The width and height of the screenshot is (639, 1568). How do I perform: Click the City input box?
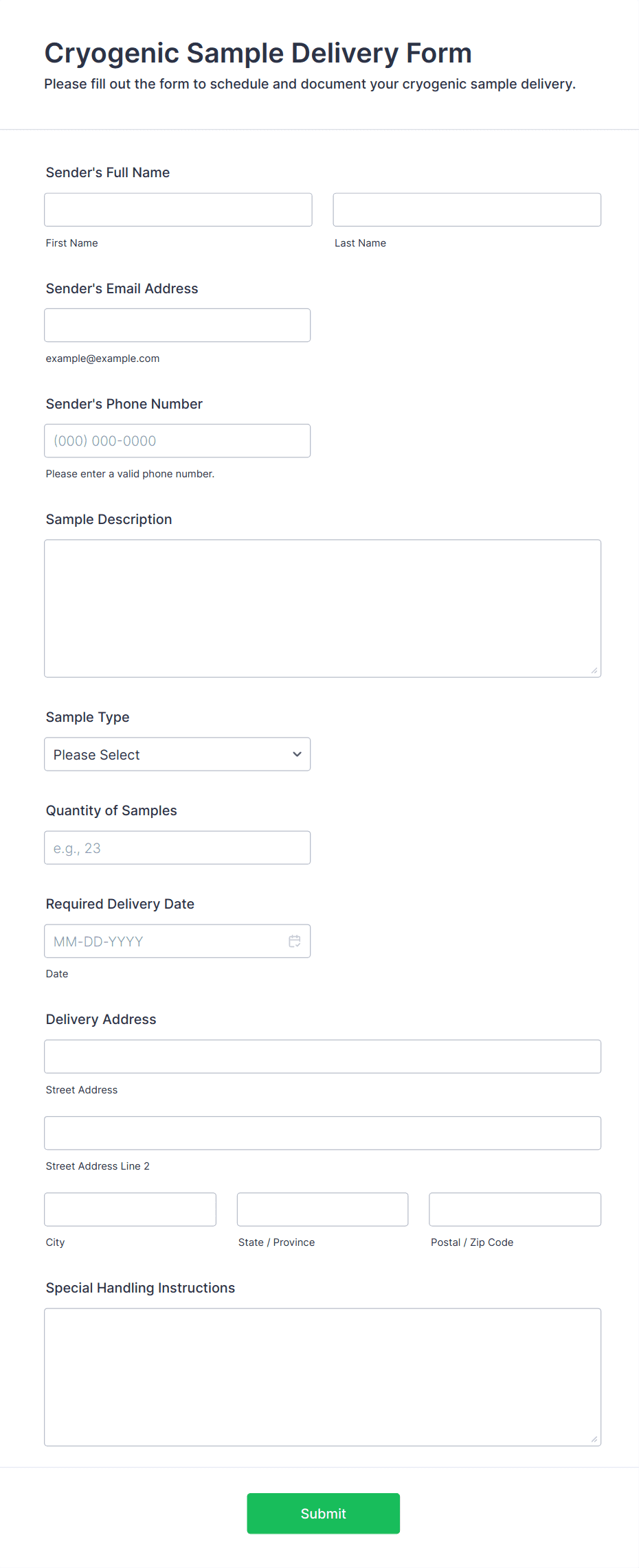click(x=130, y=1209)
